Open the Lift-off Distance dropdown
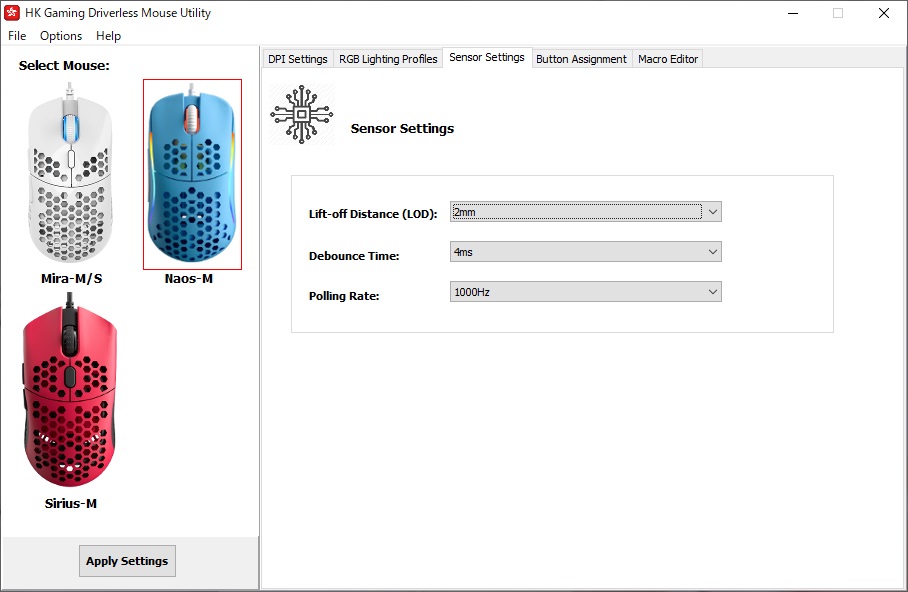Screen dimensions: 908x592 pyautogui.click(x=585, y=212)
